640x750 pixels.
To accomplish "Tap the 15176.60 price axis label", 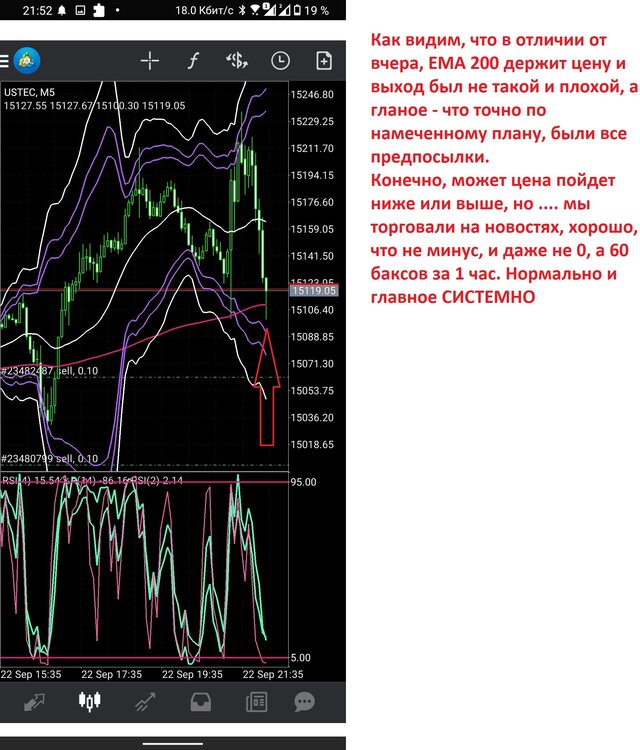I will [312, 202].
